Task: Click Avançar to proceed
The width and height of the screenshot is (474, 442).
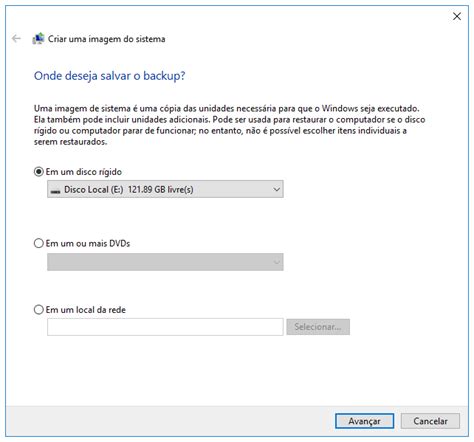Action: [x=364, y=421]
